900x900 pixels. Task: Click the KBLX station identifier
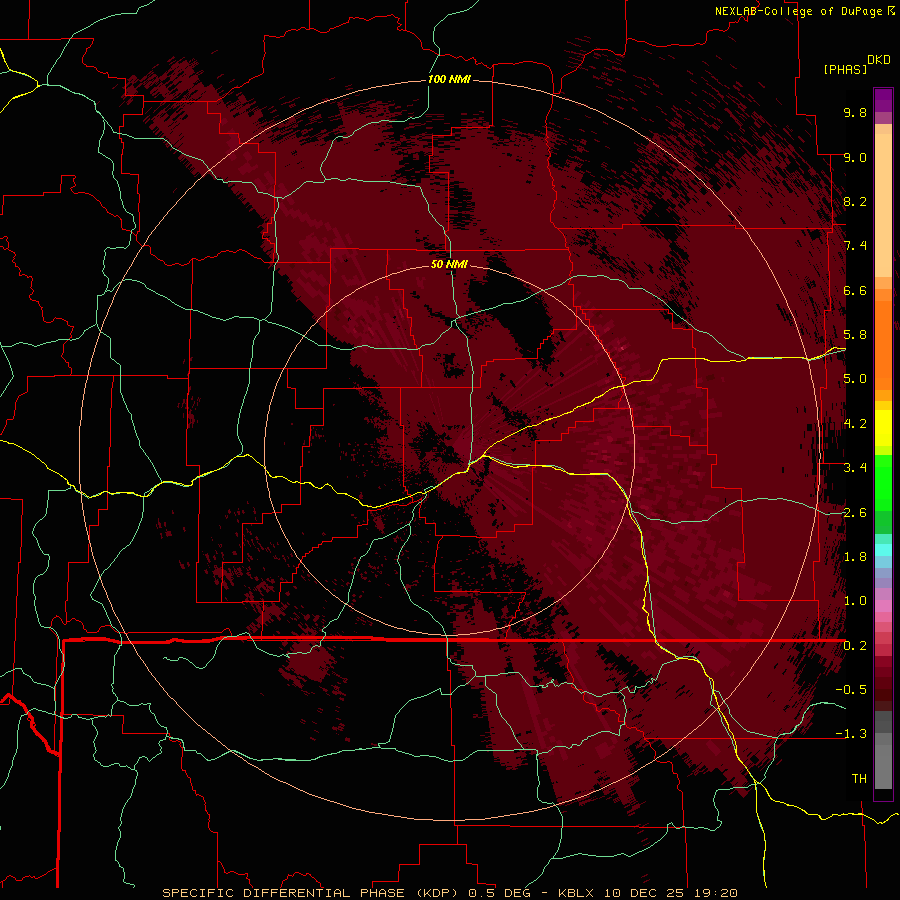coord(578,893)
